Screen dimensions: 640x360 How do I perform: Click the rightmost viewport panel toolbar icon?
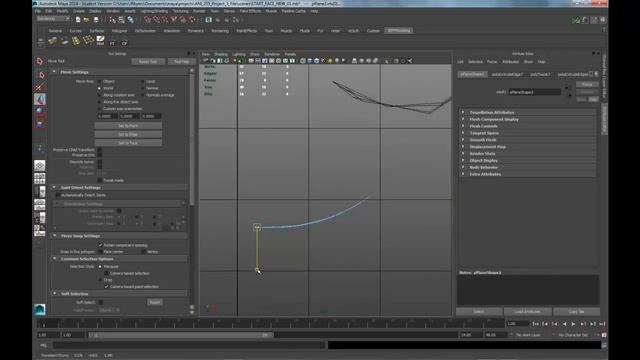click(x=409, y=61)
